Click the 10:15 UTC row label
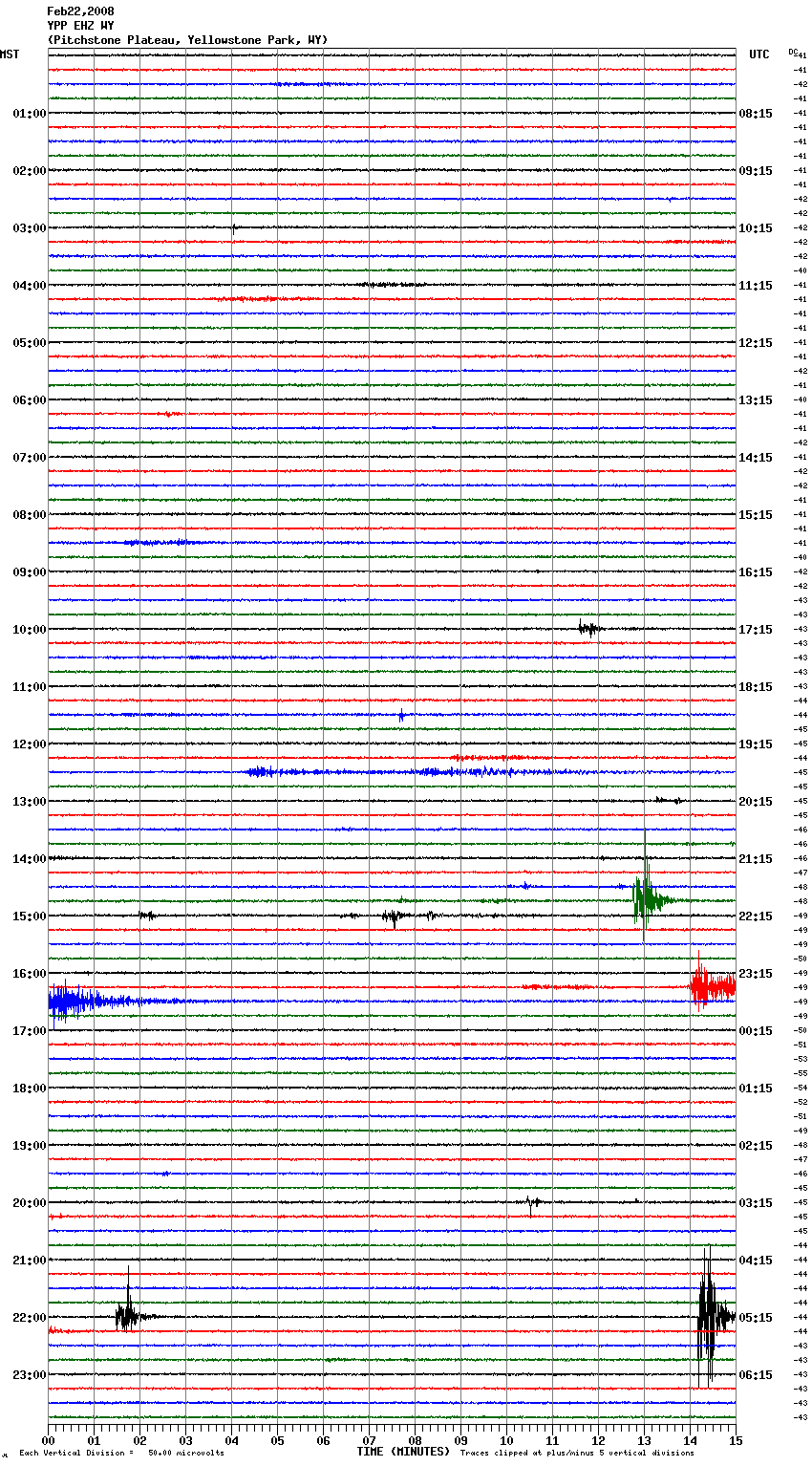Image resolution: width=812 pixels, height=1466 pixels. pos(756,228)
